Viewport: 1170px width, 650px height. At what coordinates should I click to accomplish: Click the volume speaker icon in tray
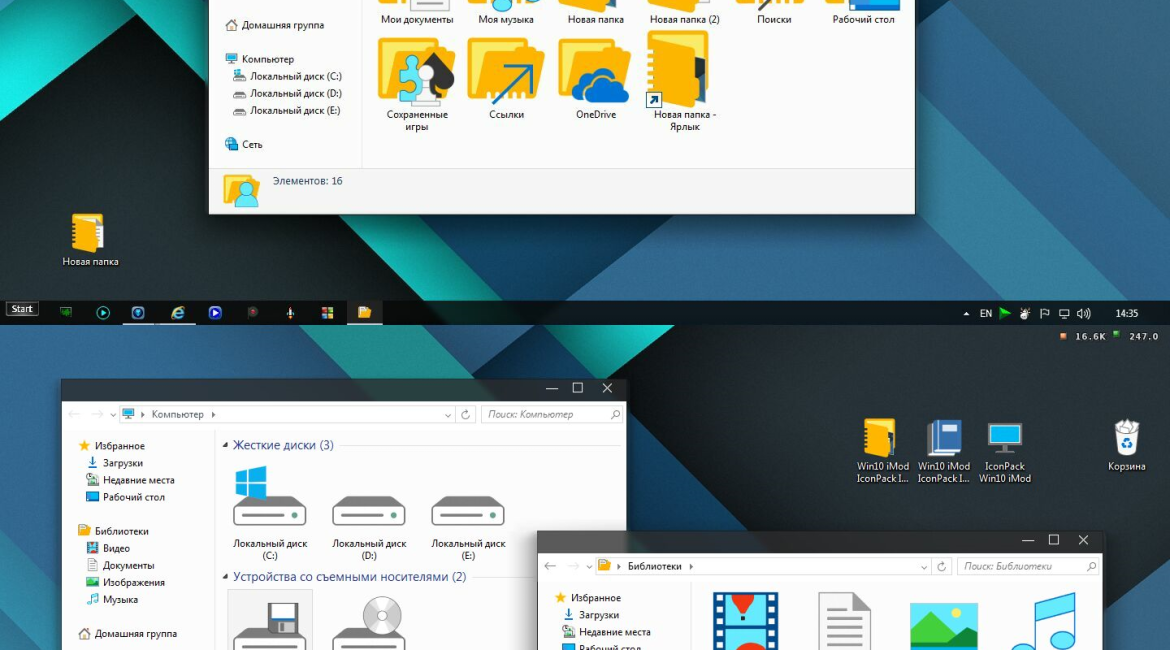(x=1083, y=313)
